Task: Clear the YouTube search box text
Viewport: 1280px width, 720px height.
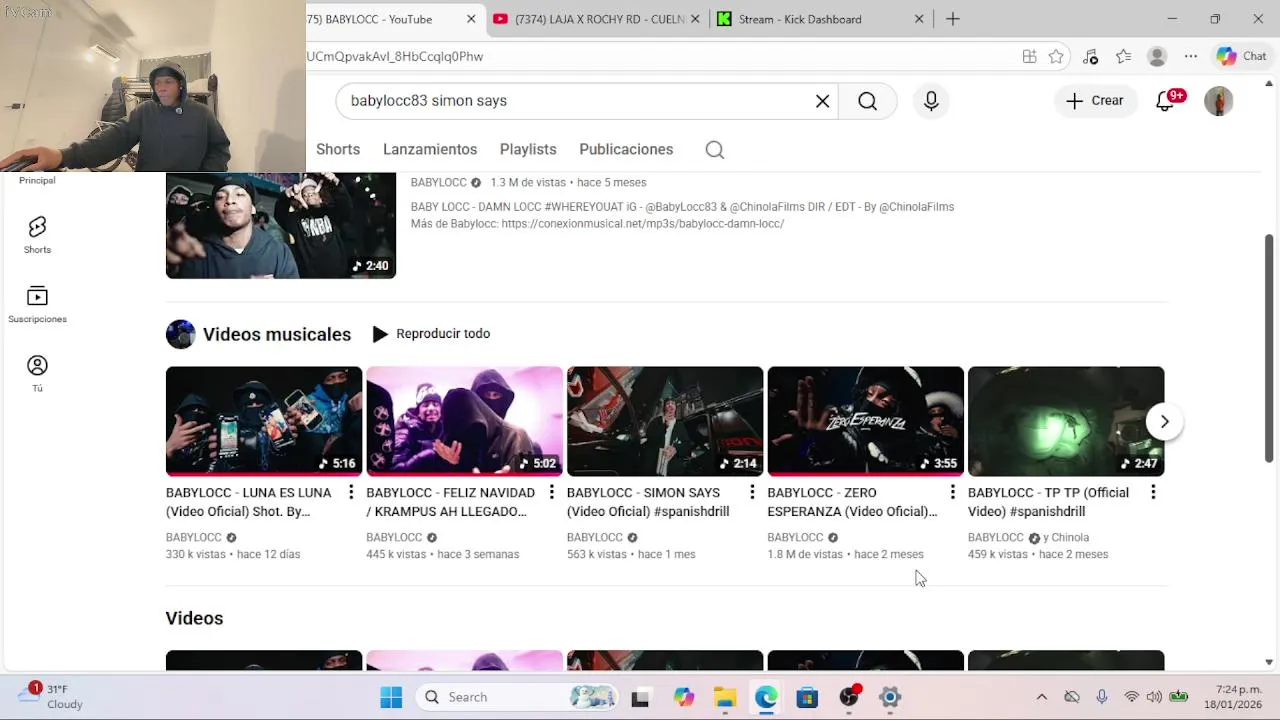Action: point(822,101)
